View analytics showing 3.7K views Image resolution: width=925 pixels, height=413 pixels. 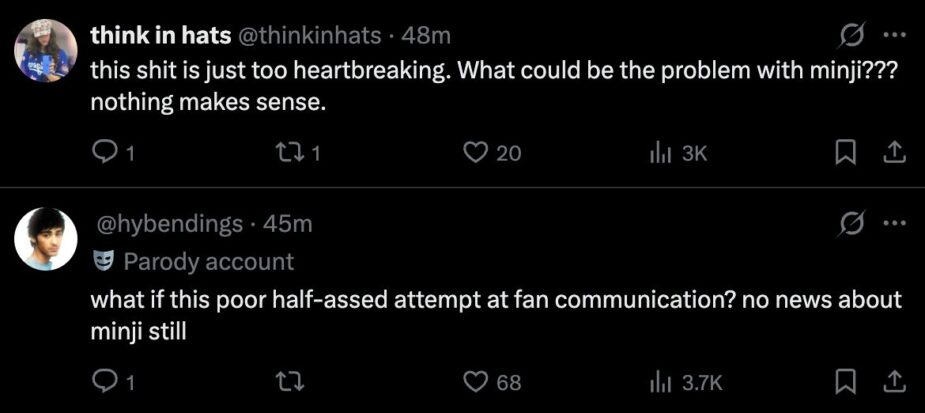click(x=659, y=381)
